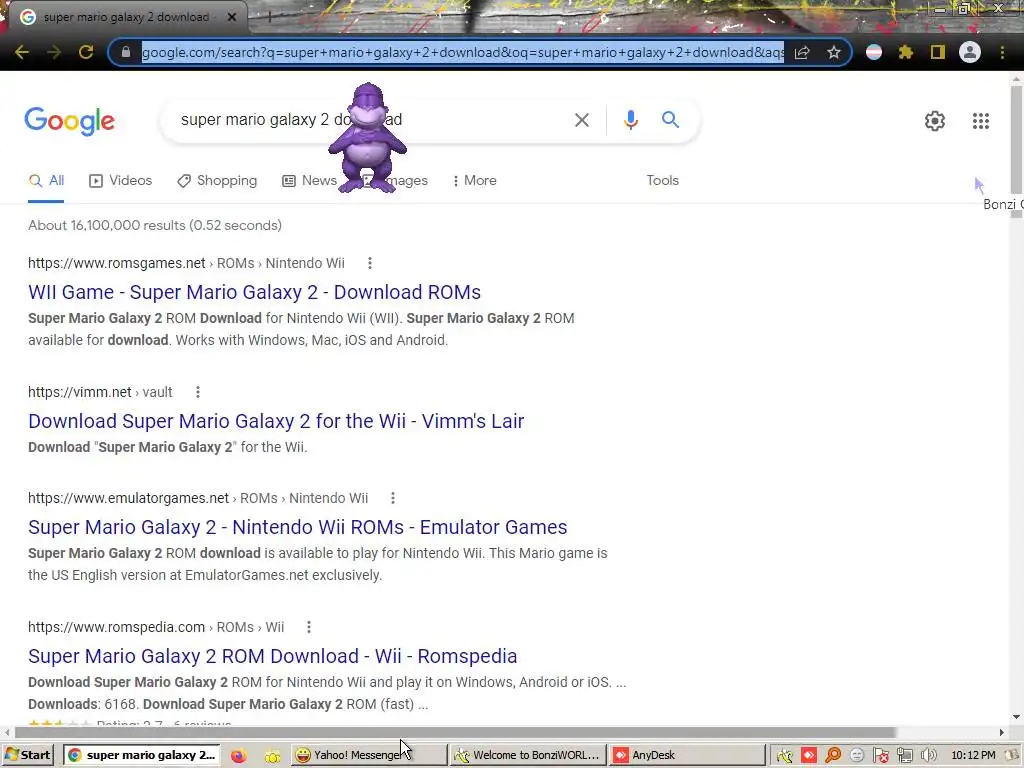Open options for vimm.net result
The height and width of the screenshot is (768, 1024).
click(x=197, y=392)
